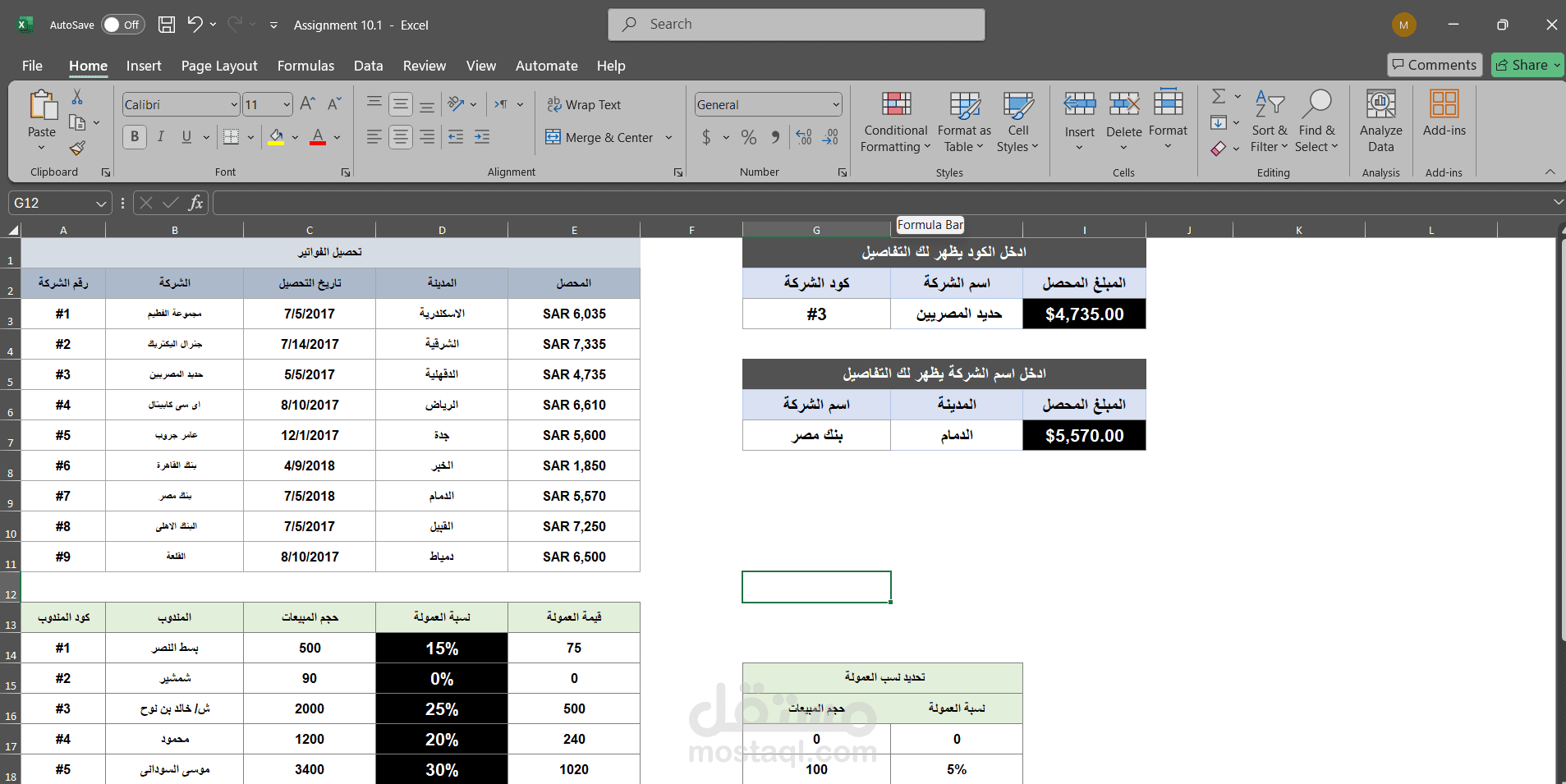Open the Add-ins button

pyautogui.click(x=1444, y=113)
